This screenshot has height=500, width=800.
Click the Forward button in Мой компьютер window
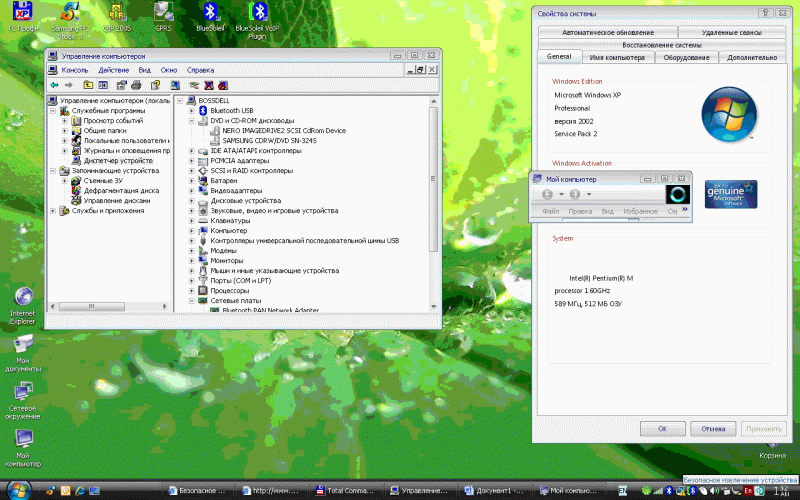coord(575,194)
